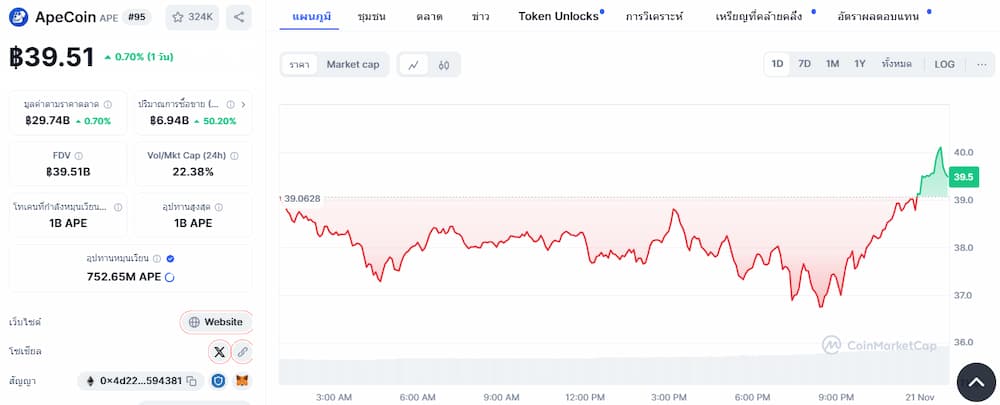Open info icon beside FDV
Viewport: 1000px width, 405px height.
click(78, 156)
